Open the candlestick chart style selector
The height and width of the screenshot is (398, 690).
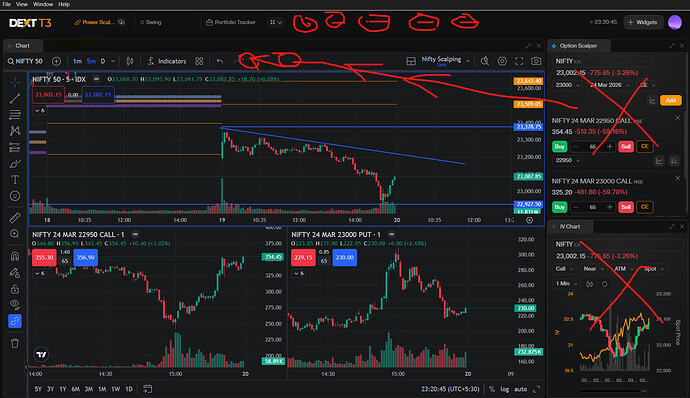point(130,61)
